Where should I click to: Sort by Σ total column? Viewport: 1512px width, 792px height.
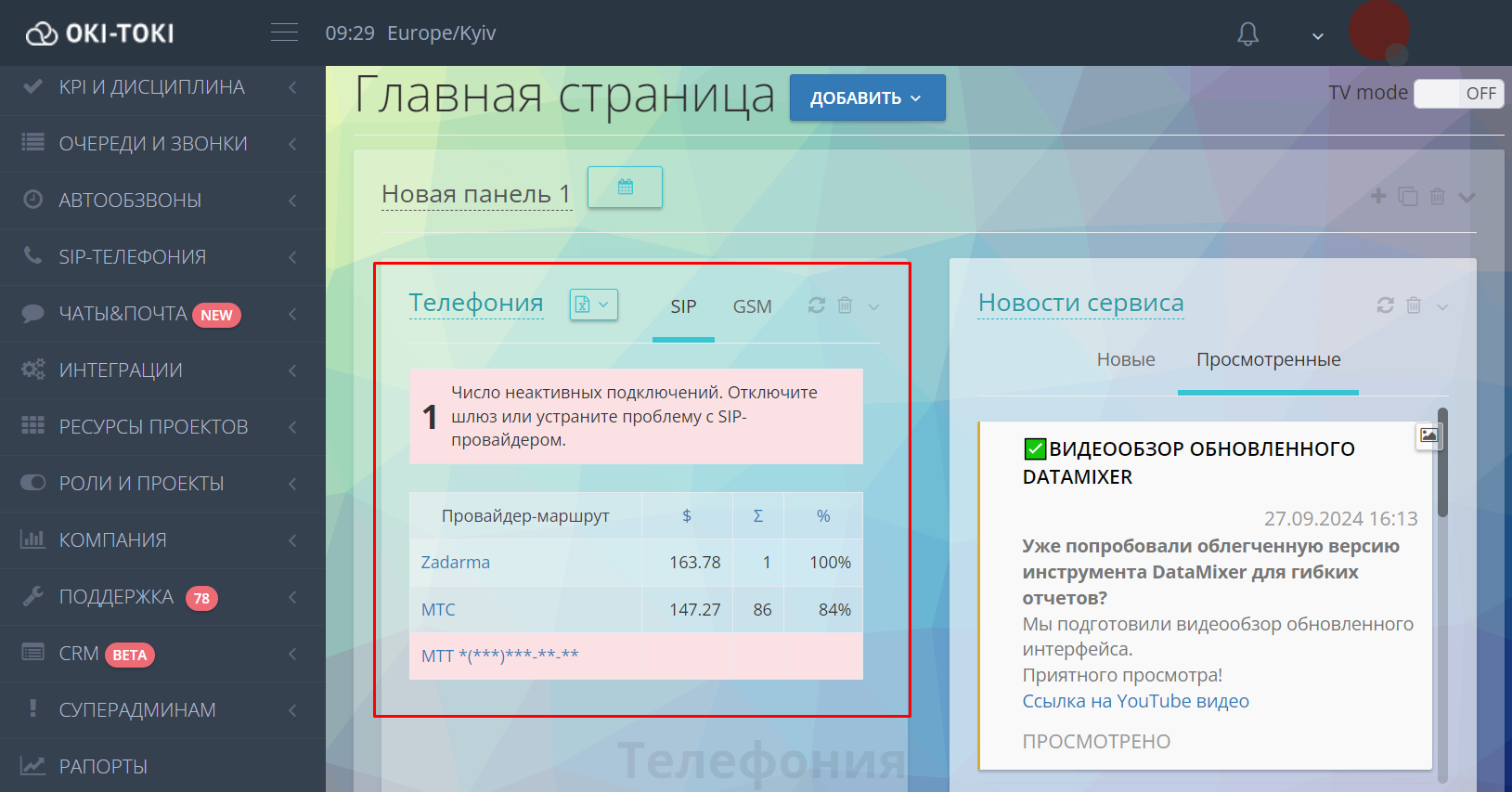(758, 516)
